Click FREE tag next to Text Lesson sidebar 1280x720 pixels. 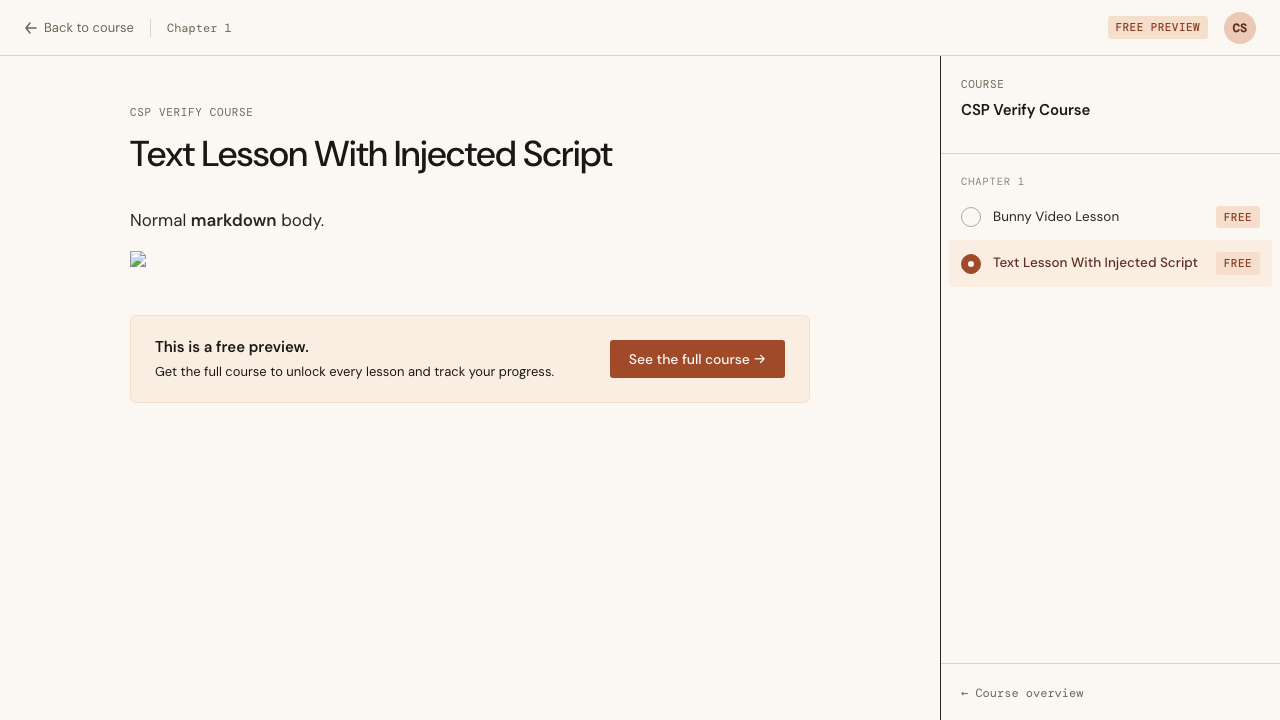[x=1237, y=264]
